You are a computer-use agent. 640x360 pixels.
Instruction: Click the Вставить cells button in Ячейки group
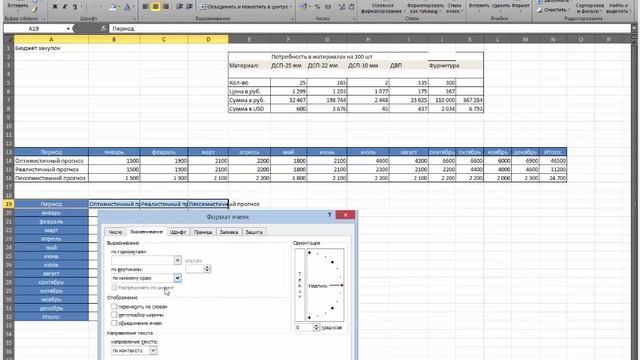[x=479, y=6]
